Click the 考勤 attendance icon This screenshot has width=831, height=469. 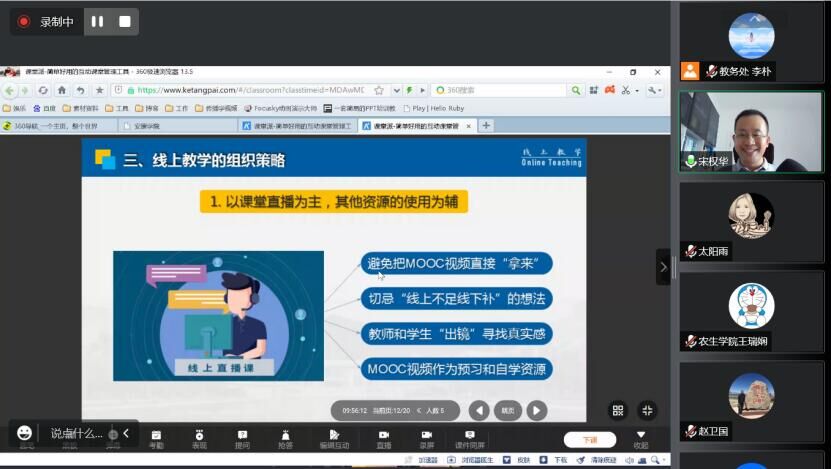tap(156, 438)
